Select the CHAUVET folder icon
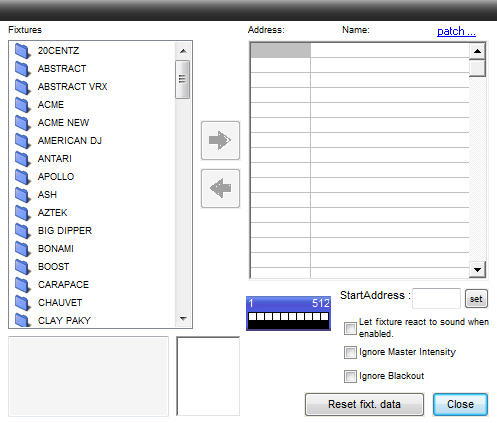Viewport: 497px width, 423px height. 23,303
